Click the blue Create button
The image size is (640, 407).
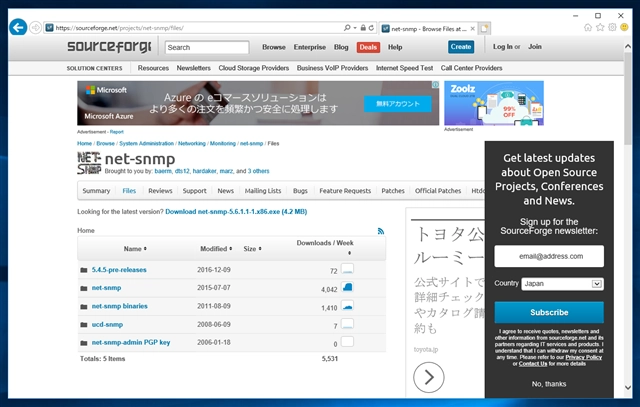pos(461,47)
